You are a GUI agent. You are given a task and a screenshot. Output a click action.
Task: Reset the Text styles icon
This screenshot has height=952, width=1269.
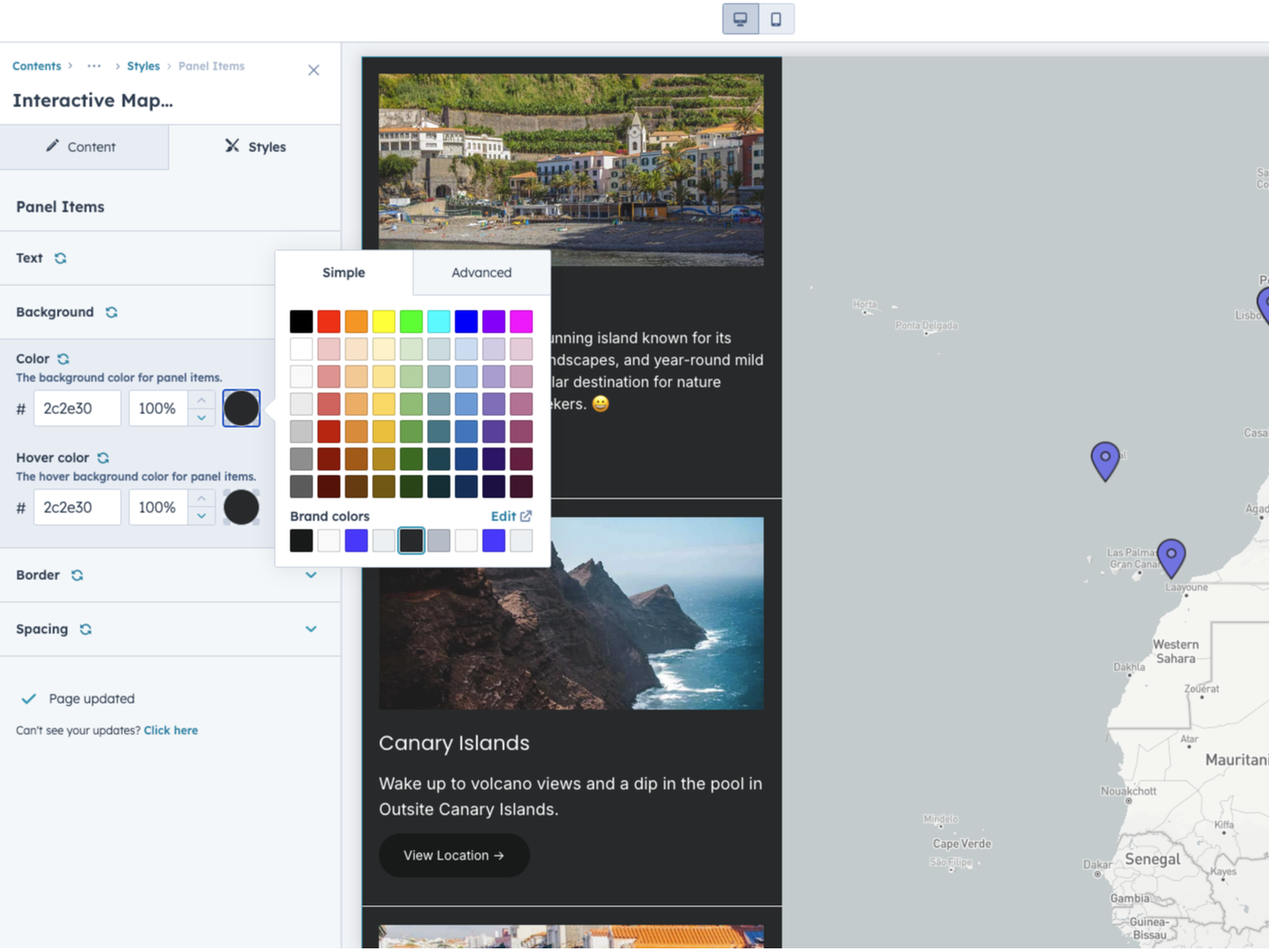point(60,258)
